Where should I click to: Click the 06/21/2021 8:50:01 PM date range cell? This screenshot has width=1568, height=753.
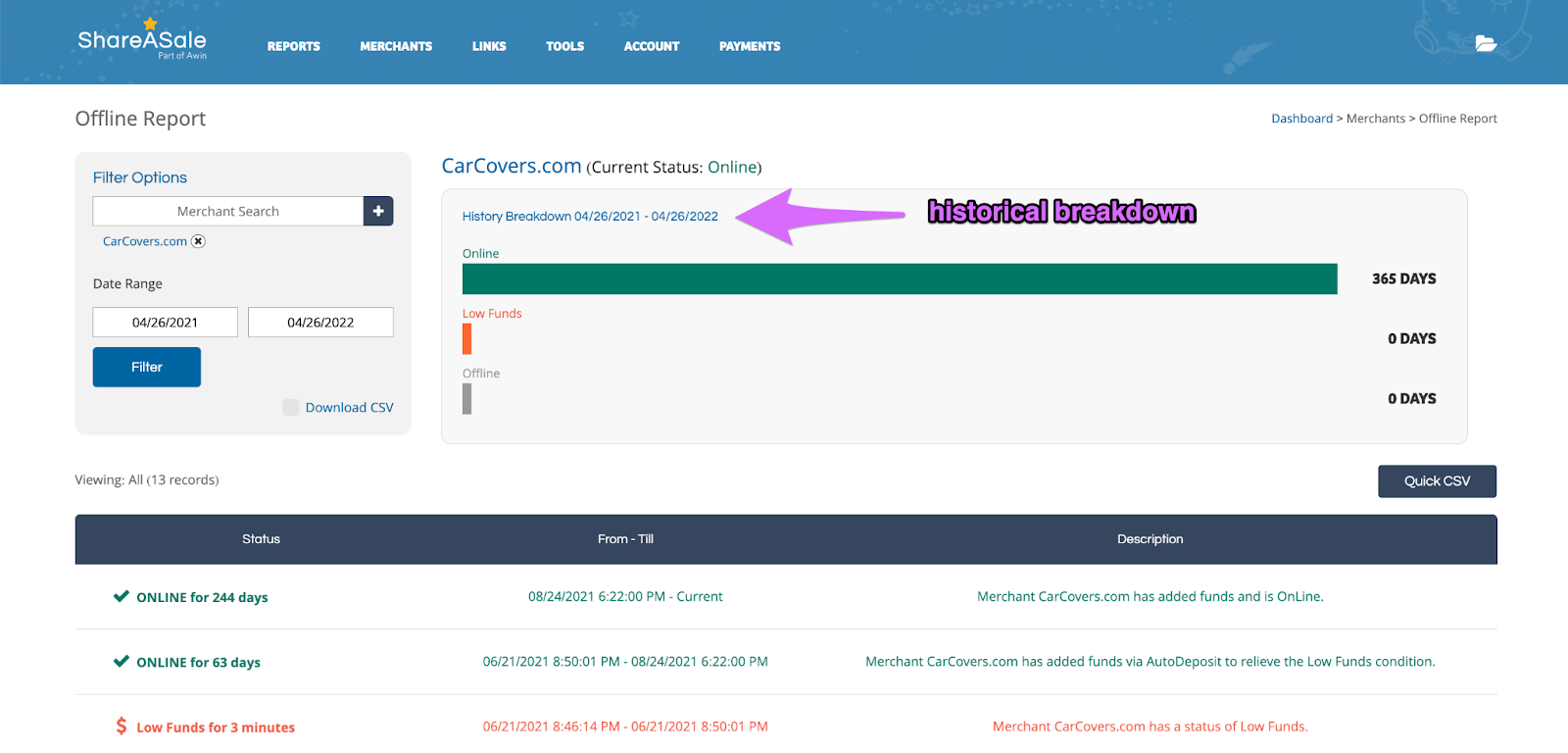pos(625,662)
